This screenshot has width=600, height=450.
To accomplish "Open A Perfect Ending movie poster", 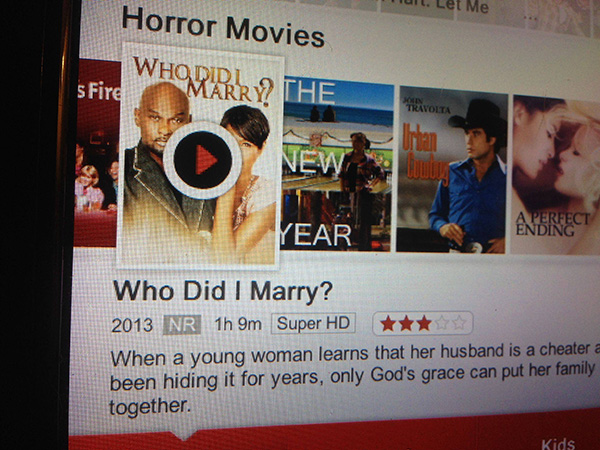I will pyautogui.click(x=556, y=175).
